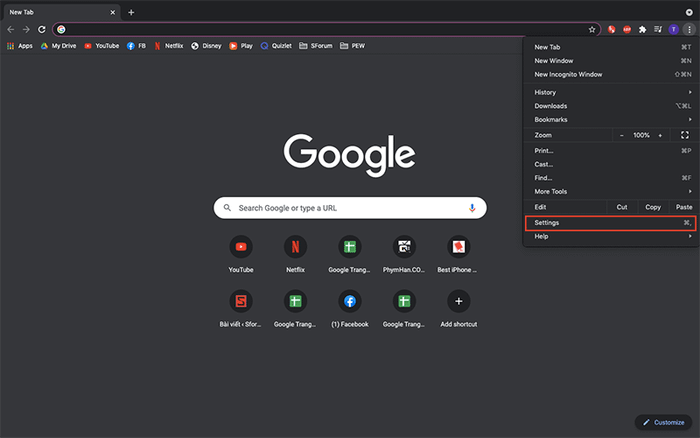Open the Bài viết Sforum shortcut tile

[241, 308]
